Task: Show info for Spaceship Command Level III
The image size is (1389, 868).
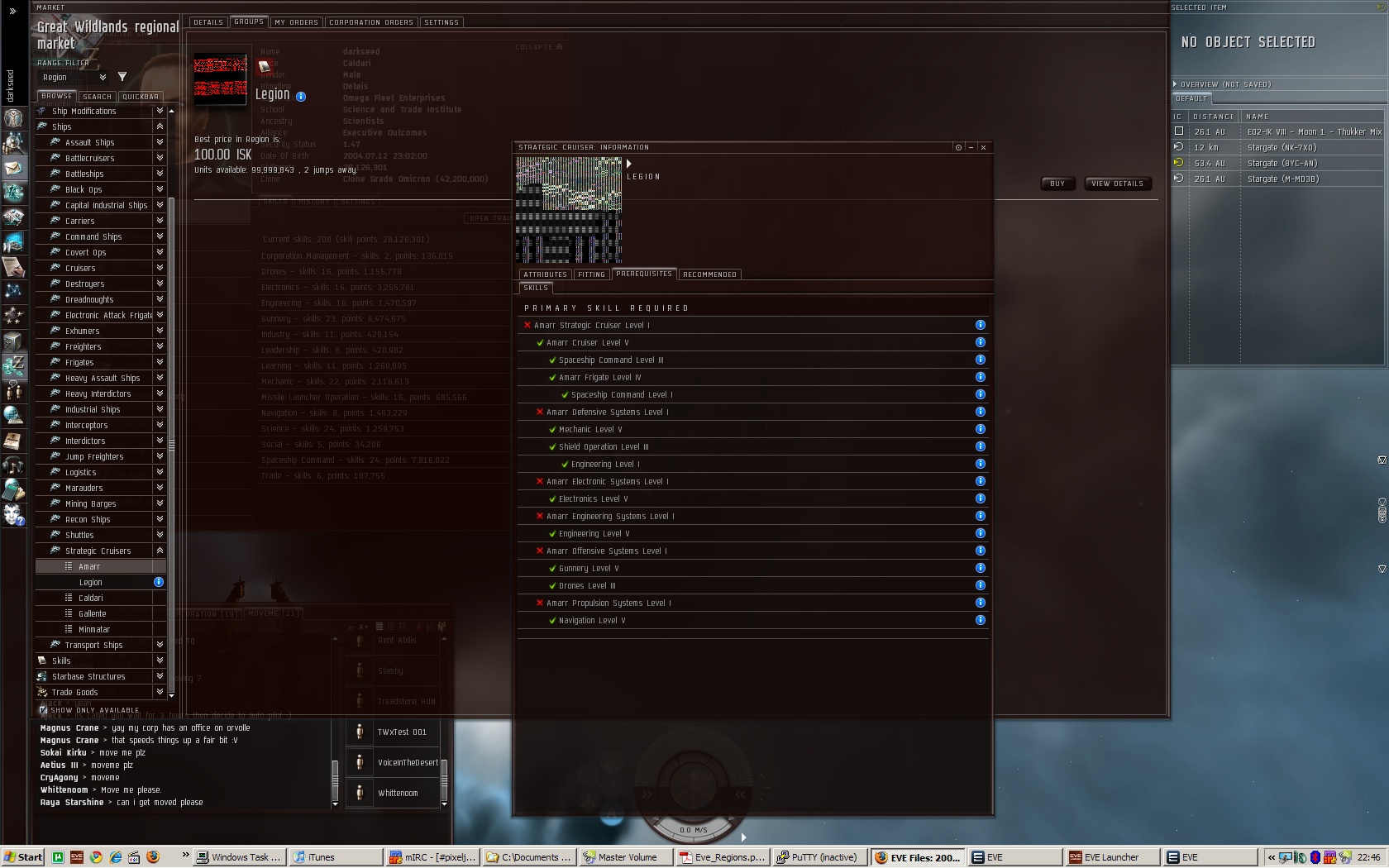Action: pyautogui.click(x=980, y=360)
